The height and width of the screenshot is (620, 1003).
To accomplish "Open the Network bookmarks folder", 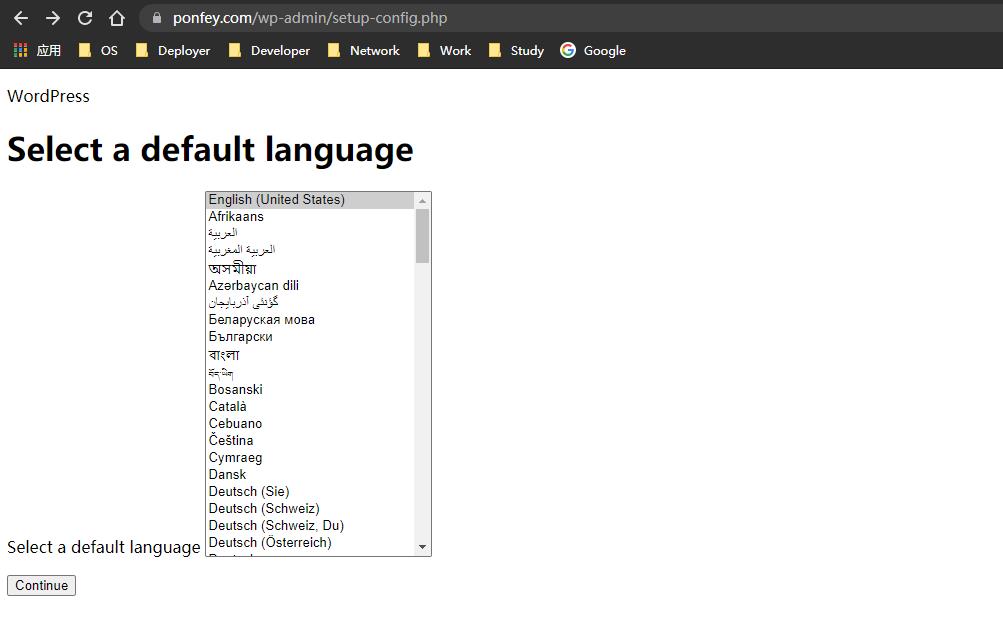I will pos(363,51).
